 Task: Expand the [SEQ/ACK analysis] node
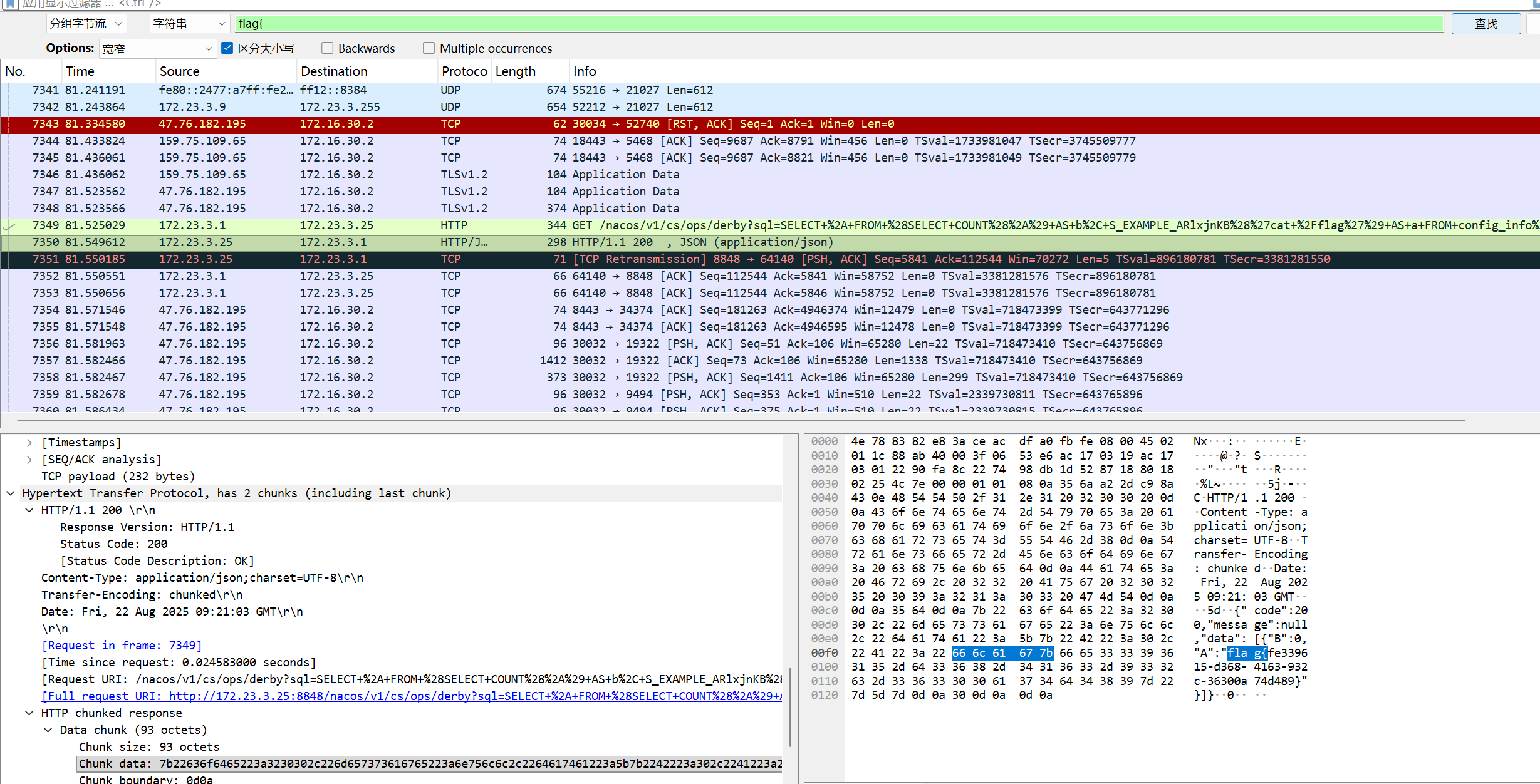pos(29,460)
